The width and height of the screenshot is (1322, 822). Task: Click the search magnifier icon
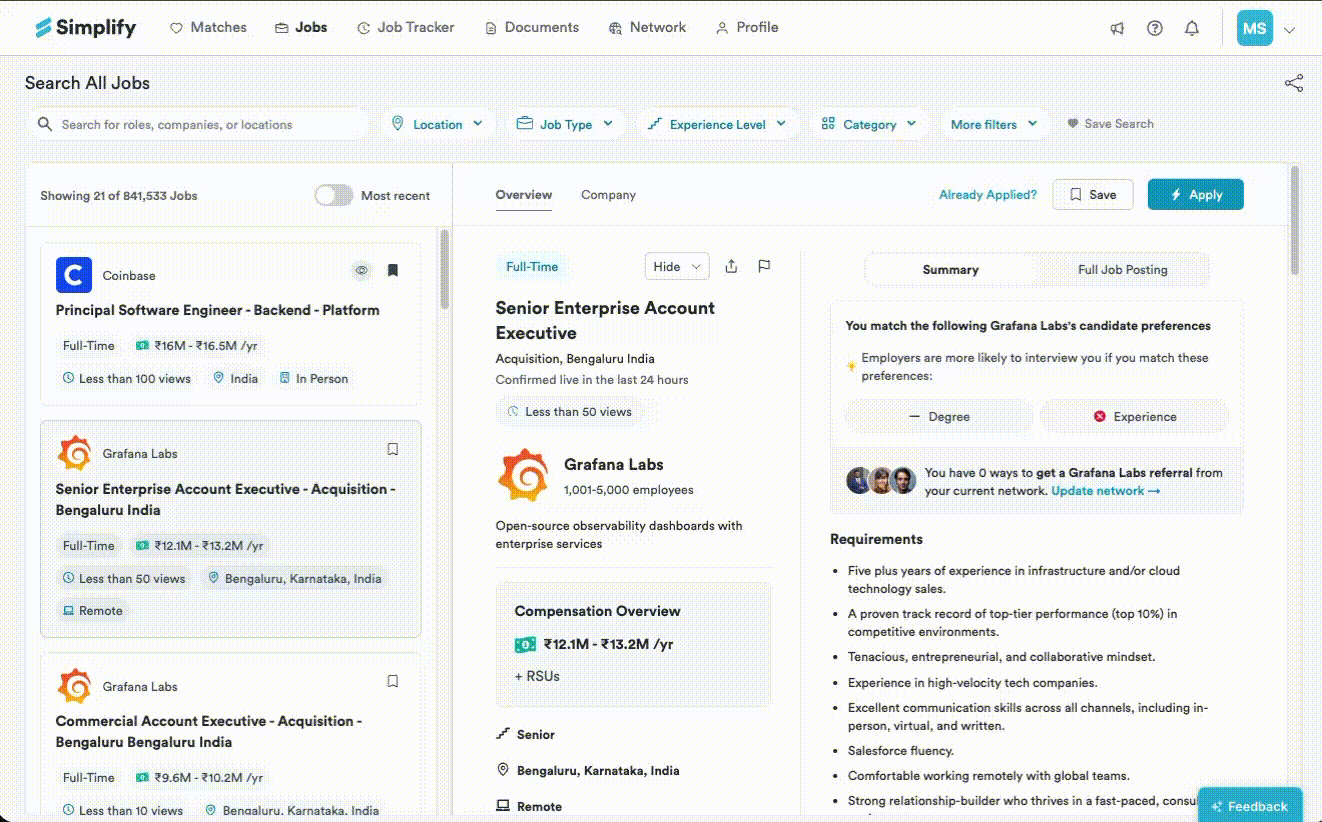click(x=45, y=124)
